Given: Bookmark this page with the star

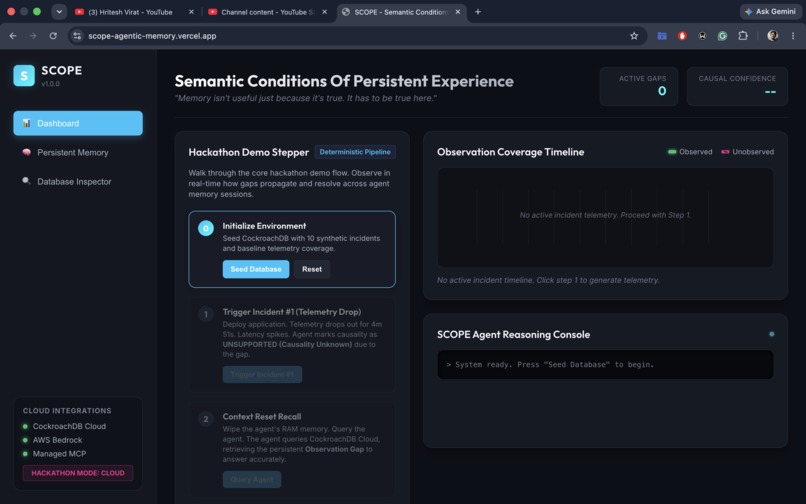Looking at the screenshot, I should [x=634, y=36].
